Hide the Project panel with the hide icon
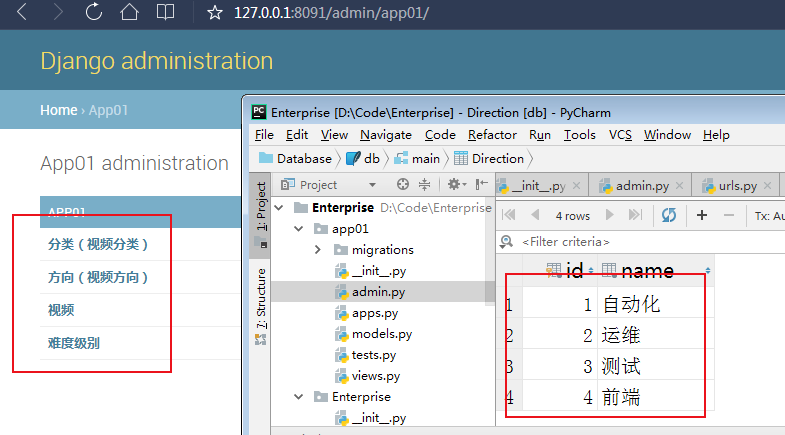Image resolution: width=785 pixels, height=435 pixels. pyautogui.click(x=481, y=185)
